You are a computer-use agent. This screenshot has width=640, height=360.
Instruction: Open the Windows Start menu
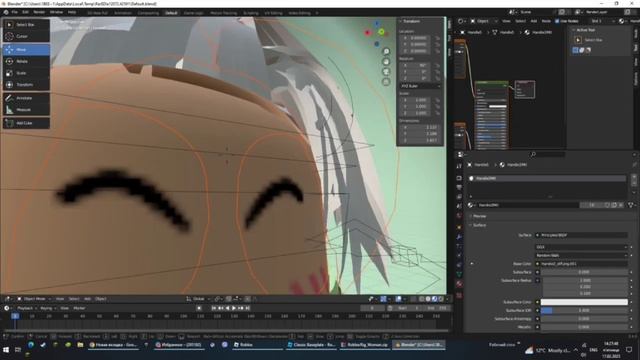pyautogui.click(x=6, y=350)
